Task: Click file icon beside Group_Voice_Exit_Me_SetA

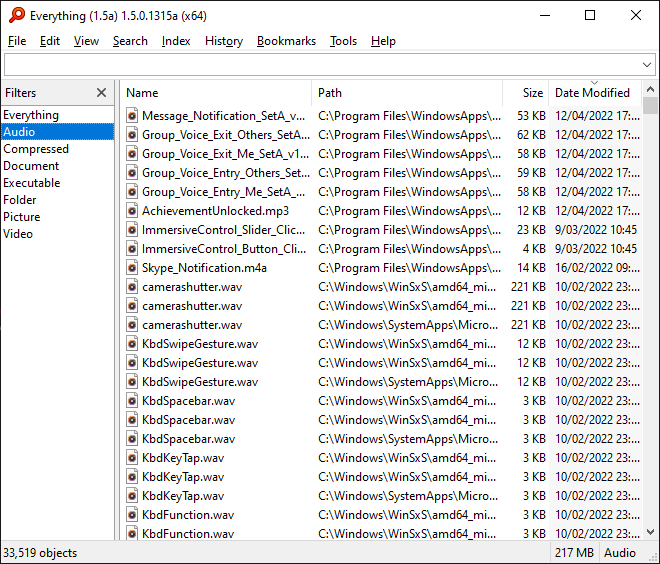Action: coord(132,154)
